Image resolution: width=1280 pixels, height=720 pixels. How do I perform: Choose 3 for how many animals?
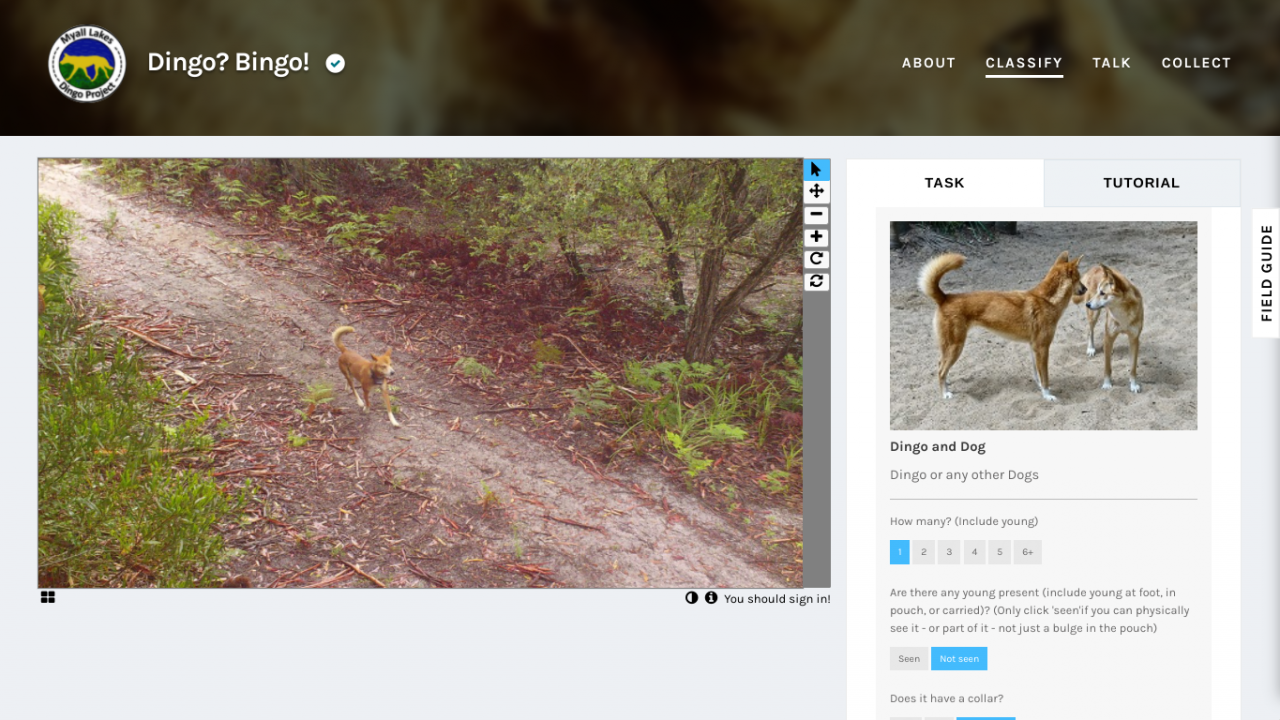coord(949,552)
